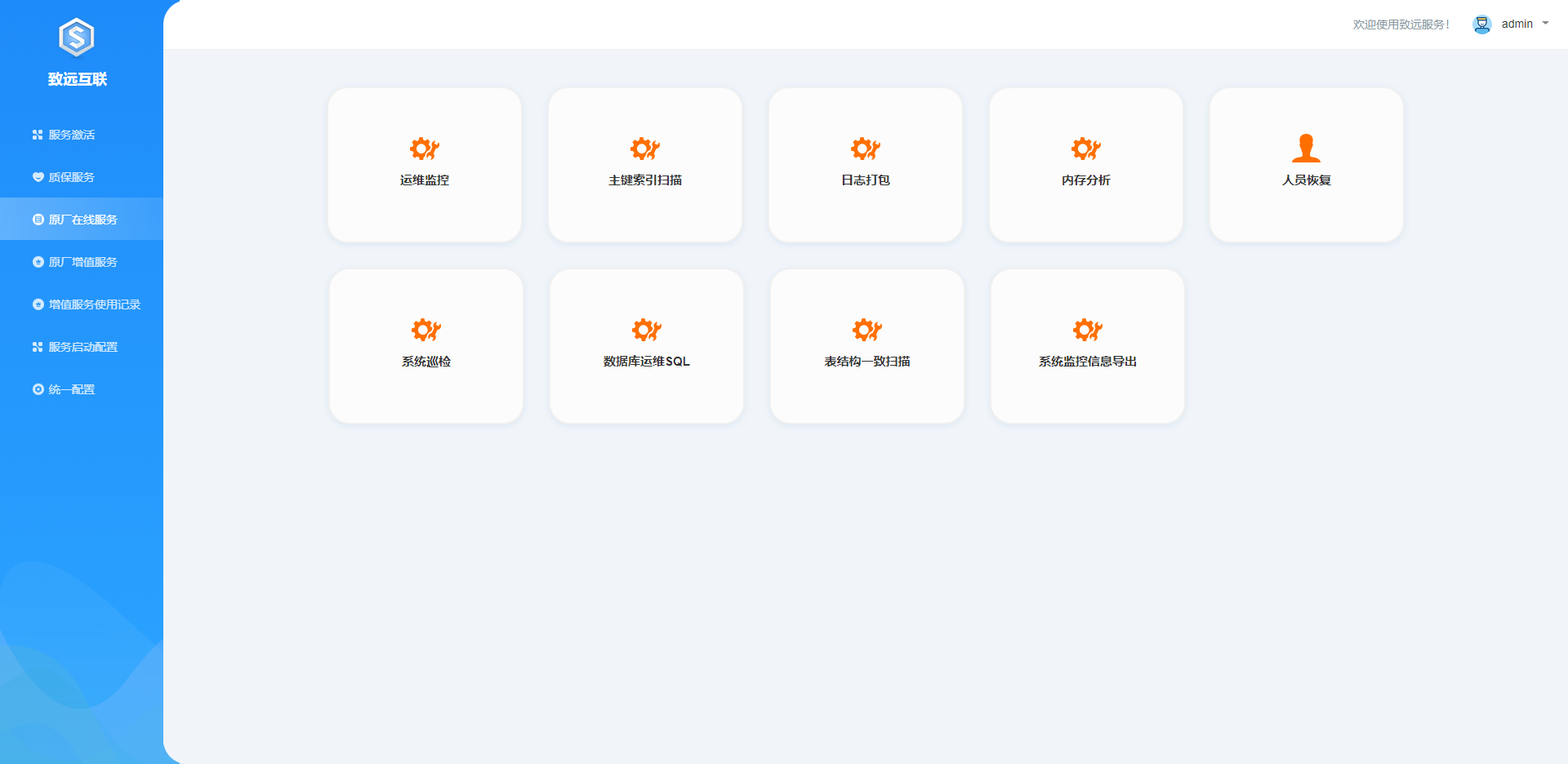Go to 质保服务 in the sidebar
The height and width of the screenshot is (764, 1568).
(82, 177)
